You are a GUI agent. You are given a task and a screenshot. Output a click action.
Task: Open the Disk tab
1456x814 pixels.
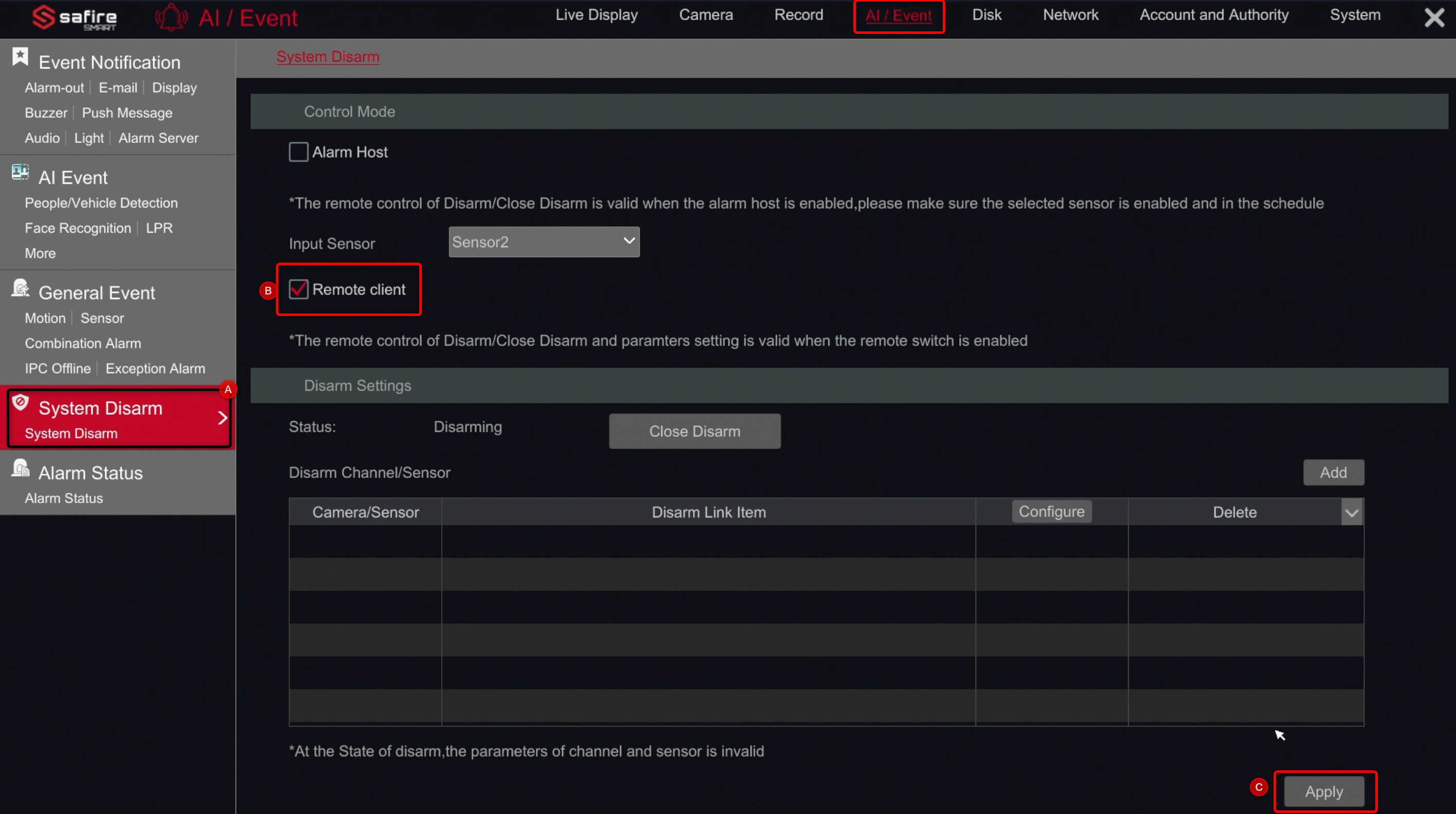987,15
